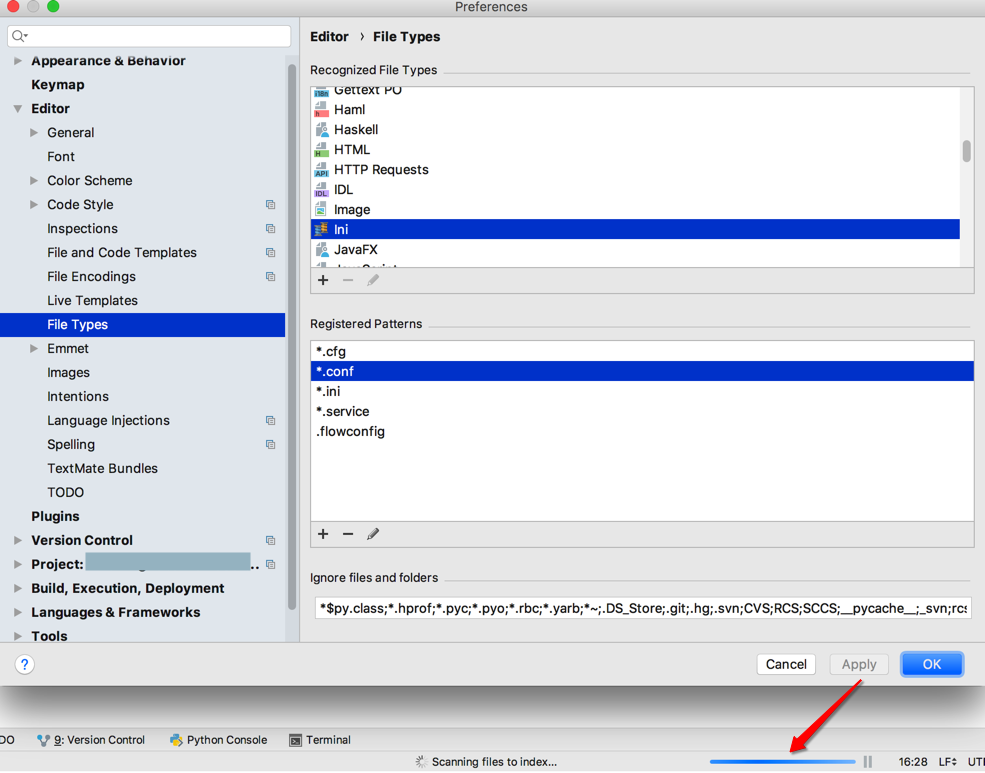Click the Ini file type icon
This screenshot has width=985, height=773.
pyautogui.click(x=321, y=230)
